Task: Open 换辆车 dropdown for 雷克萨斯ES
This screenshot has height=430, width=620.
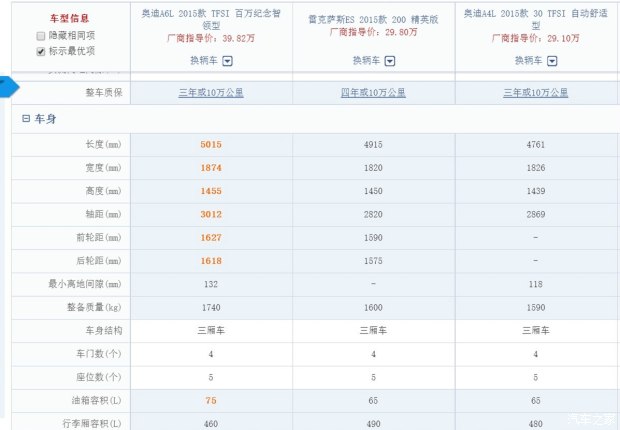Action: click(x=390, y=61)
